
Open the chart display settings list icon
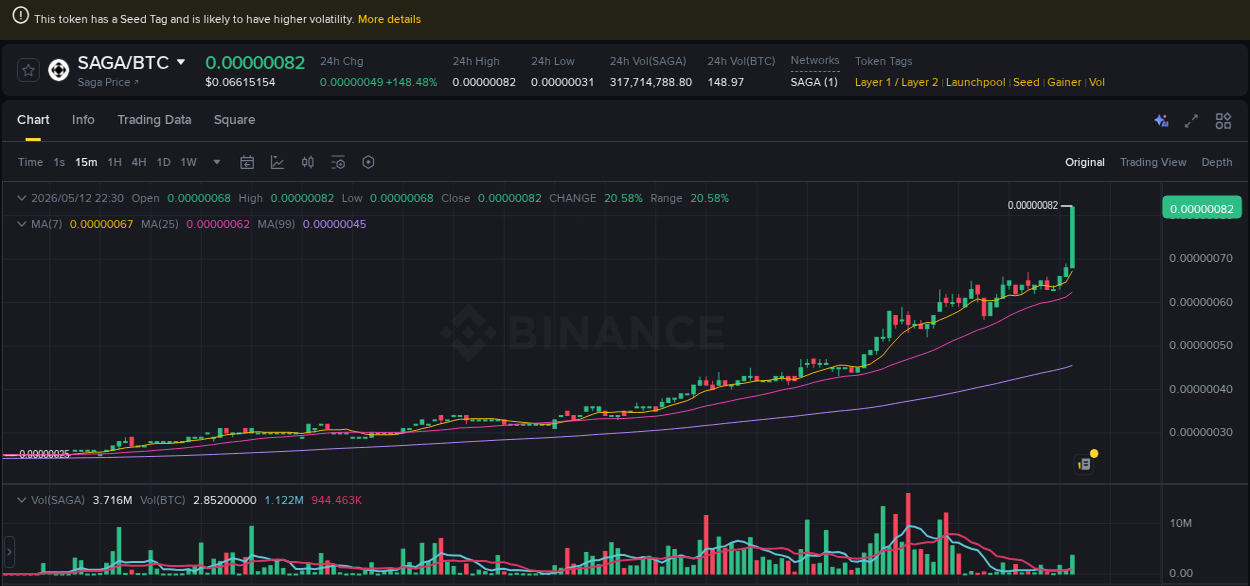[x=338, y=162]
